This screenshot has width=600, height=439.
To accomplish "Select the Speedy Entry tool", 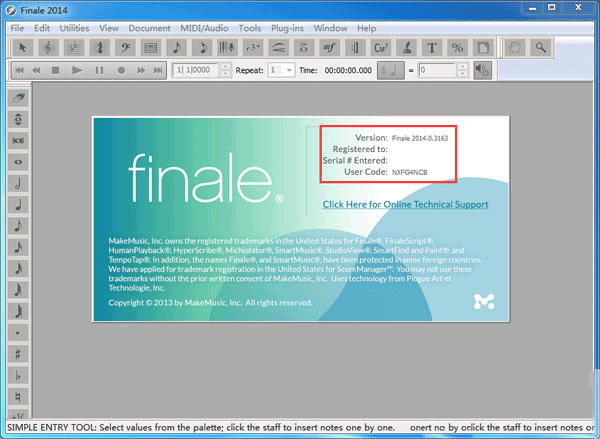I will (202, 48).
